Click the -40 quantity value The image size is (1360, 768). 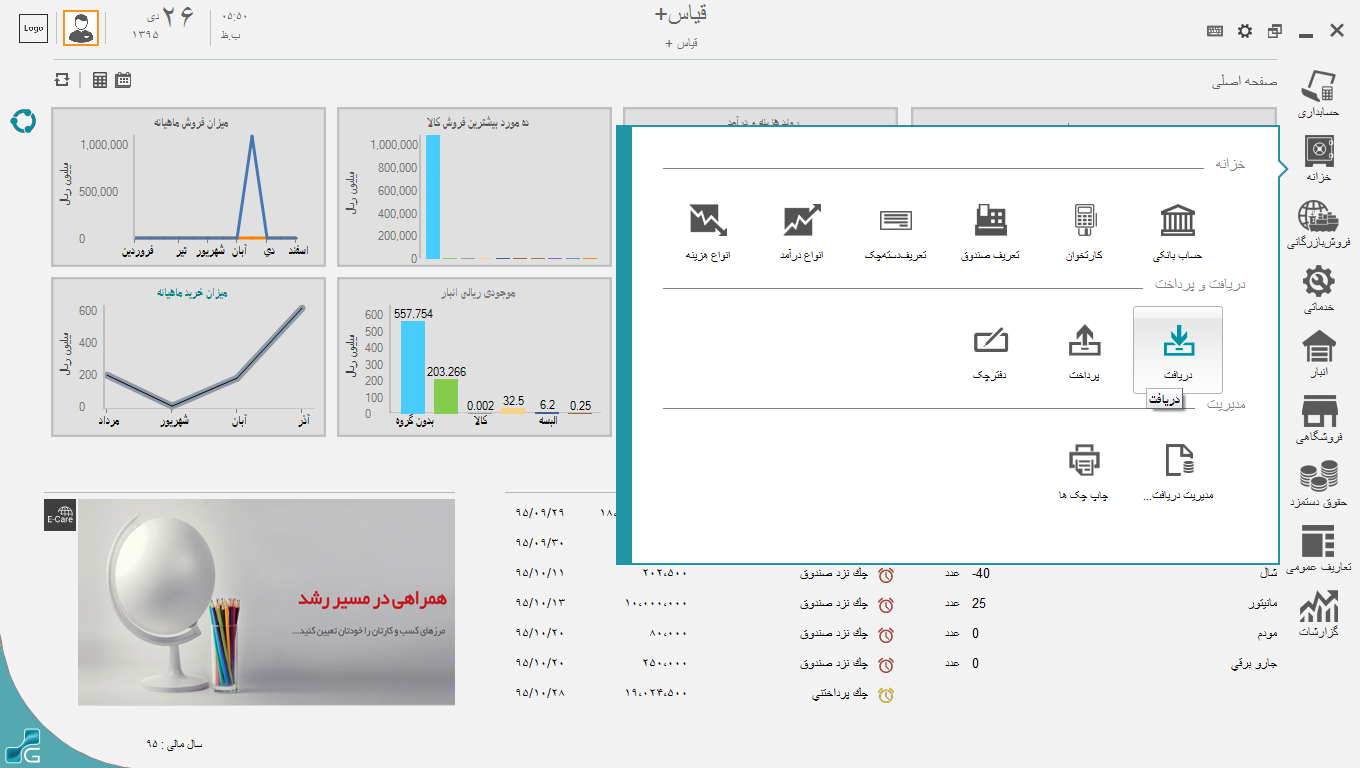pos(981,574)
